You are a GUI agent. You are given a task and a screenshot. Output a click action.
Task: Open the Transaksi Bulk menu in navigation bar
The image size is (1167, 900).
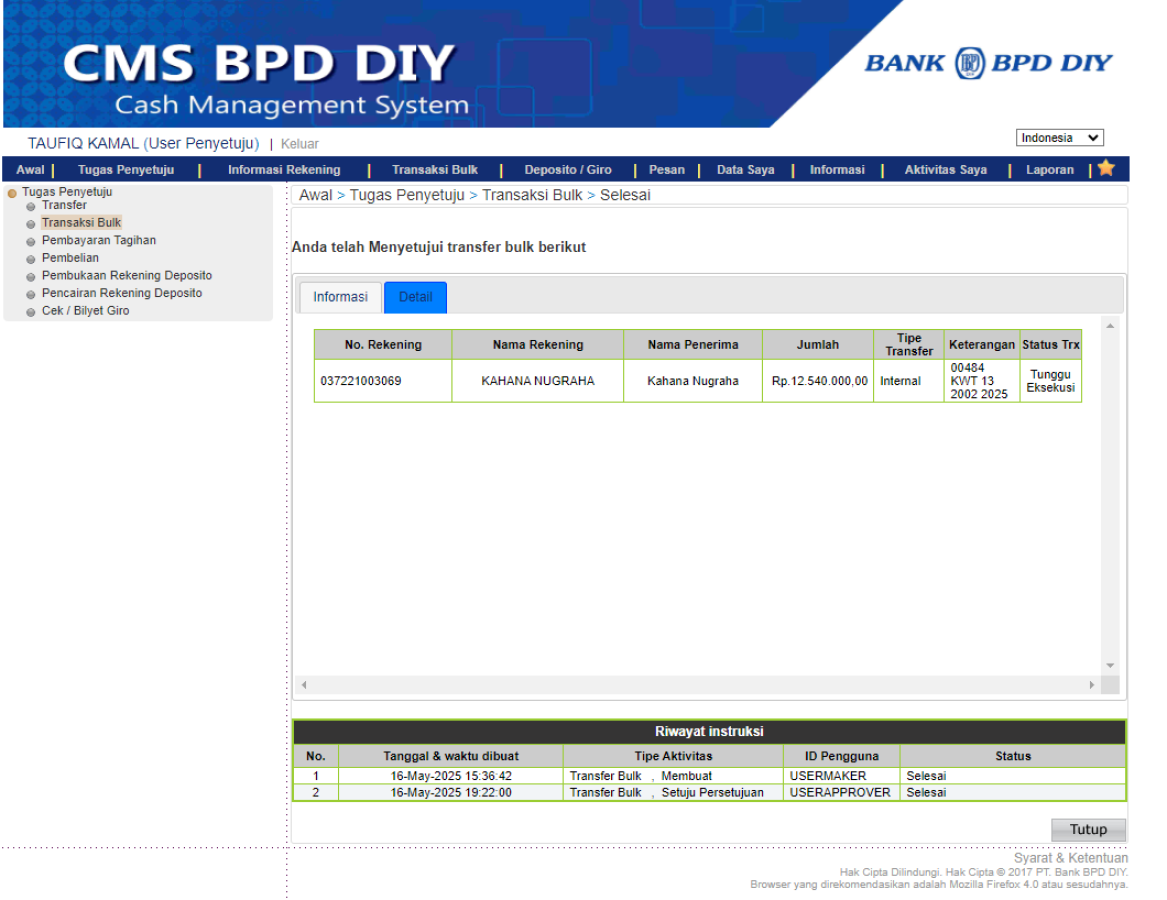(435, 170)
